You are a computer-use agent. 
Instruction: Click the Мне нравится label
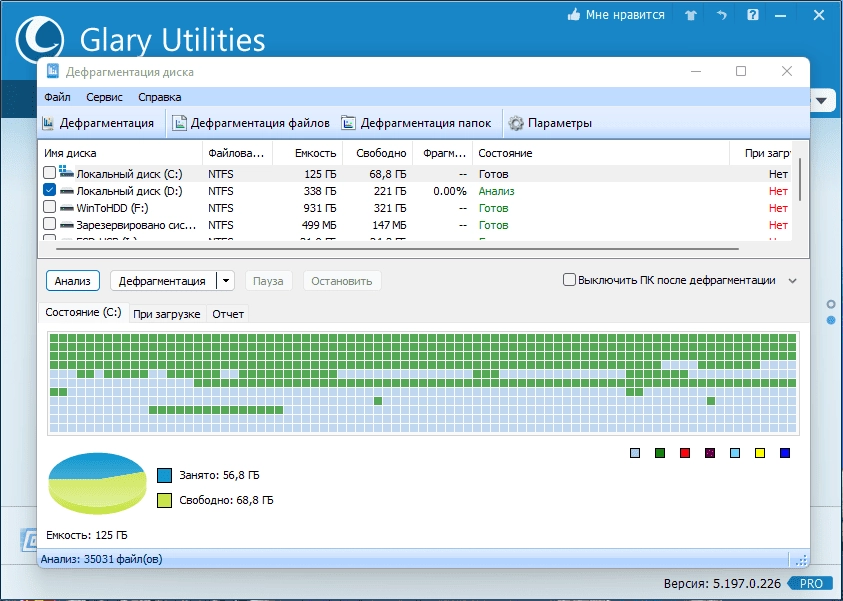625,15
